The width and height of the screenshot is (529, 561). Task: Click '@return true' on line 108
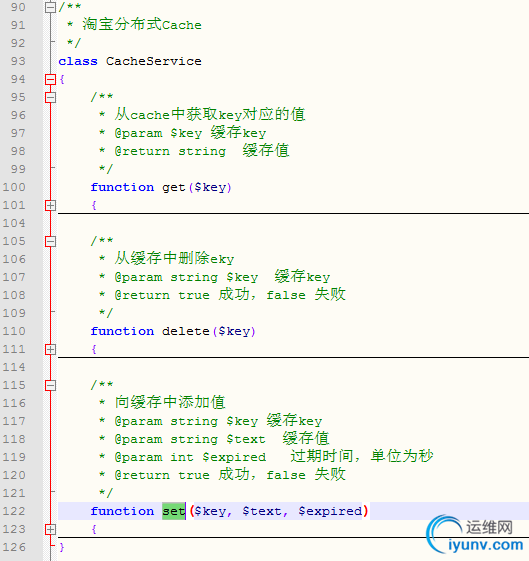[162, 295]
